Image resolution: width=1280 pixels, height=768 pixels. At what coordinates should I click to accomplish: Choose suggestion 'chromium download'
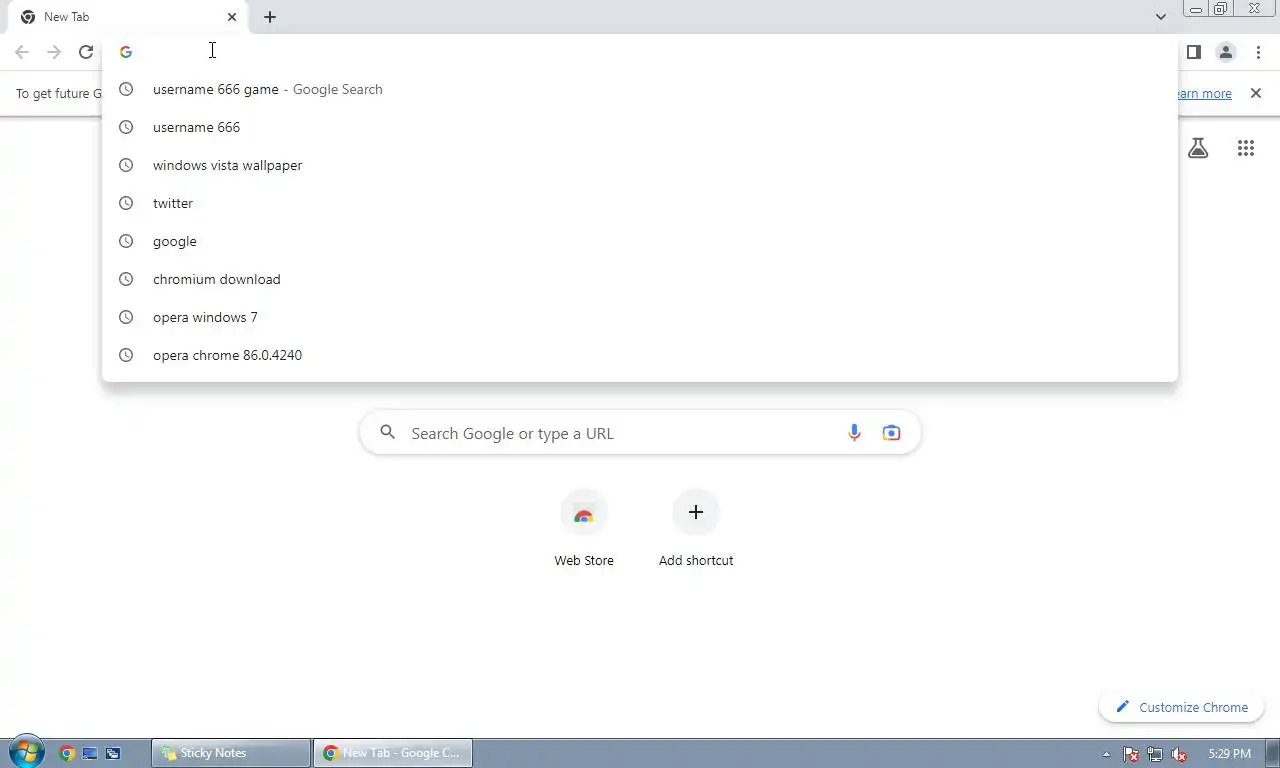[640, 279]
